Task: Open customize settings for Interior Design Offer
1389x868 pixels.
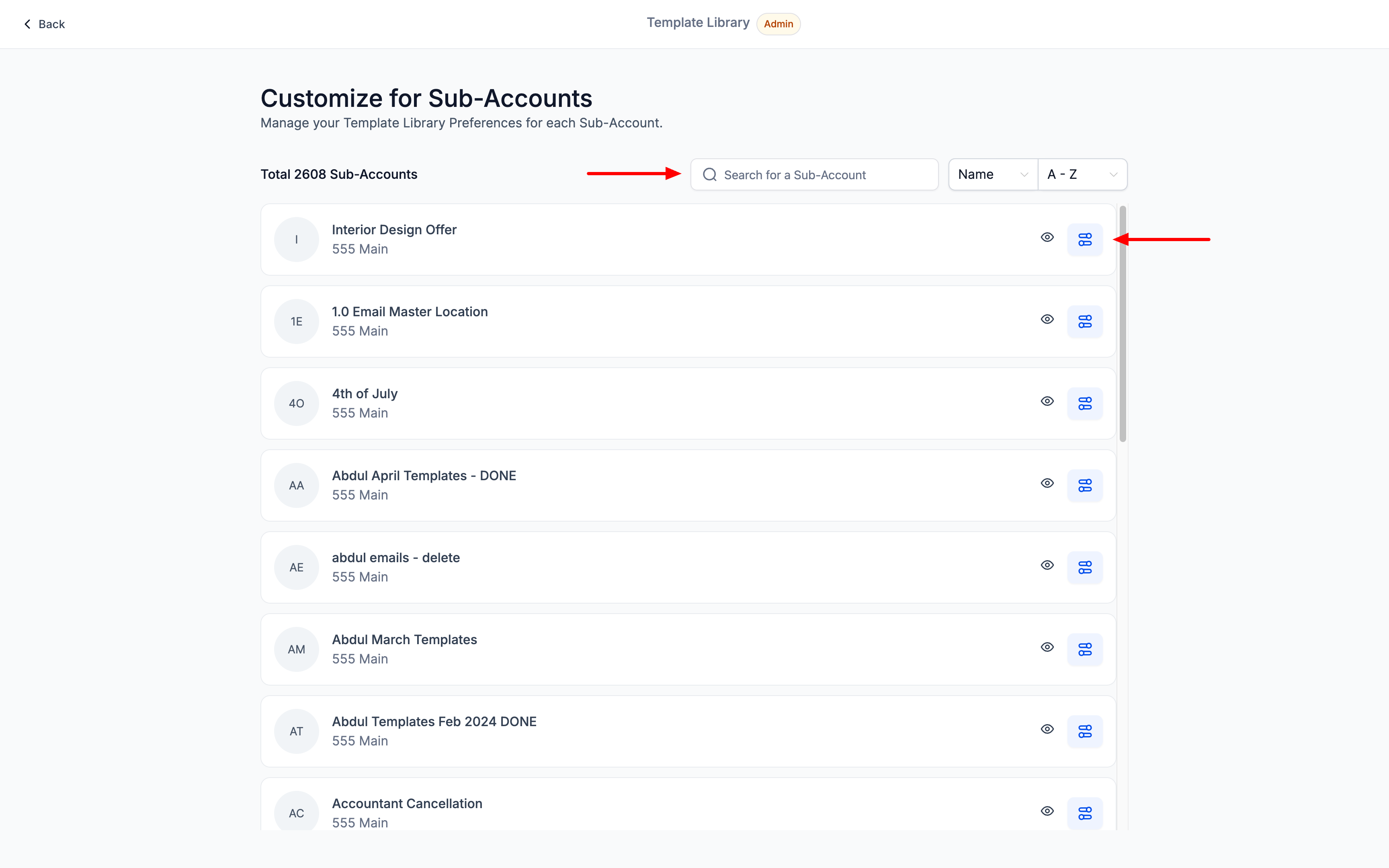Action: [1084, 240]
